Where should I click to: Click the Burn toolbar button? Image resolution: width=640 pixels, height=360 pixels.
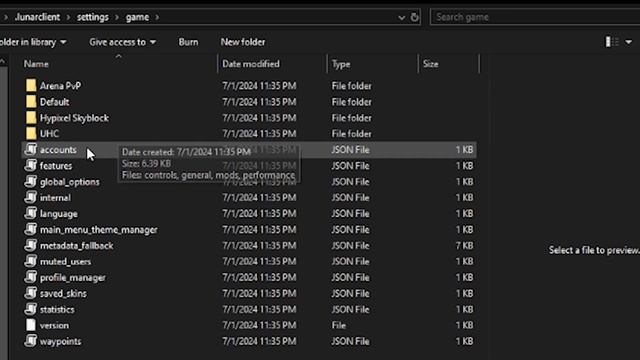tap(188, 42)
